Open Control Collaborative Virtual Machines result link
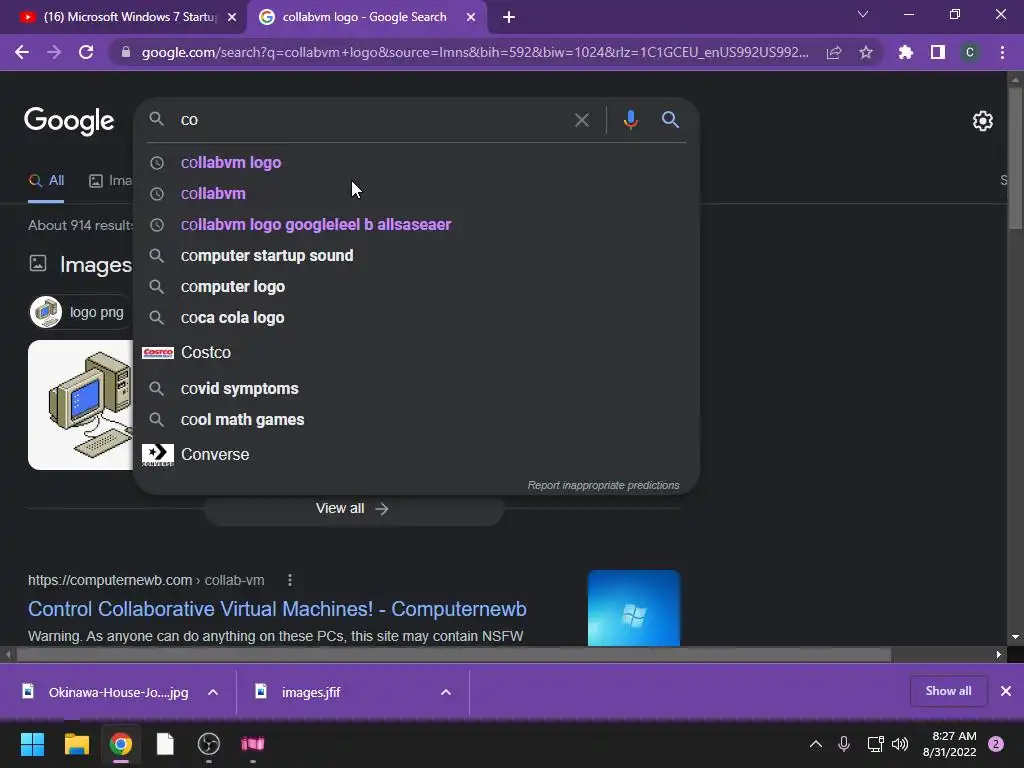This screenshot has height=768, width=1024. (278, 609)
